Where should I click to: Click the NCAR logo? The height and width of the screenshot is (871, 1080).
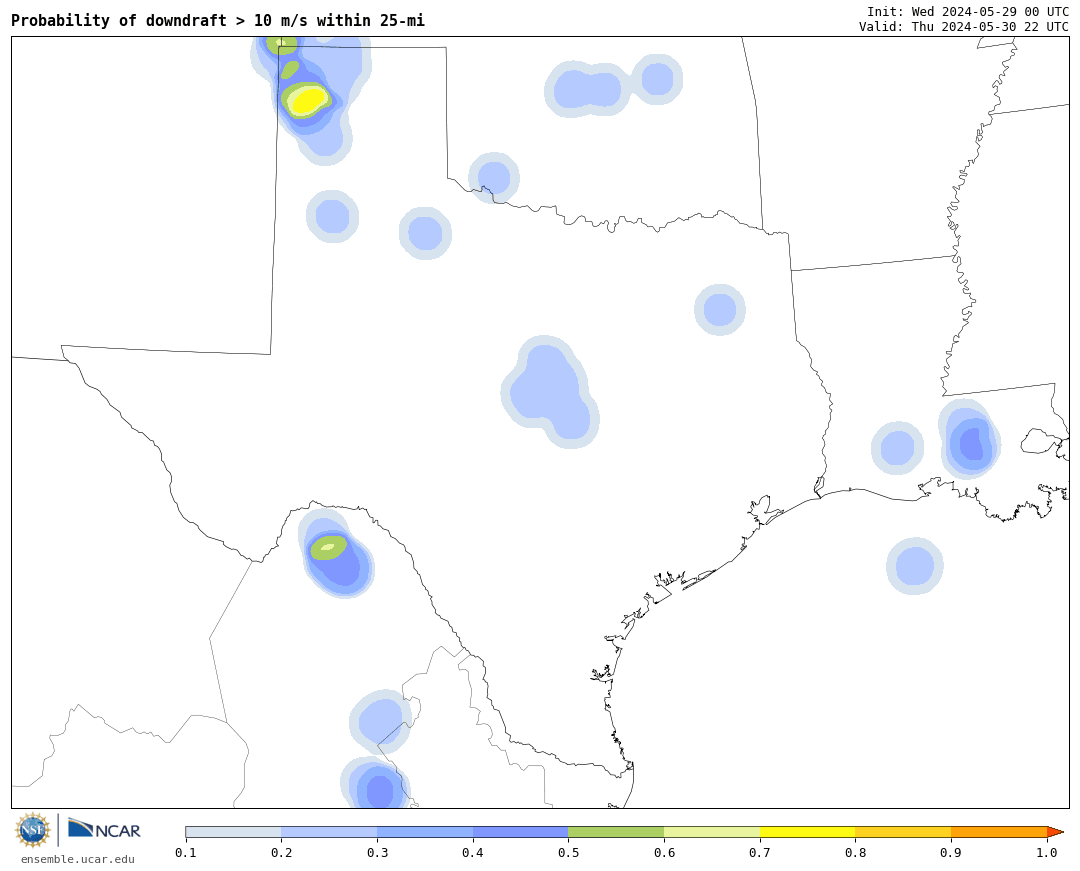click(x=105, y=829)
